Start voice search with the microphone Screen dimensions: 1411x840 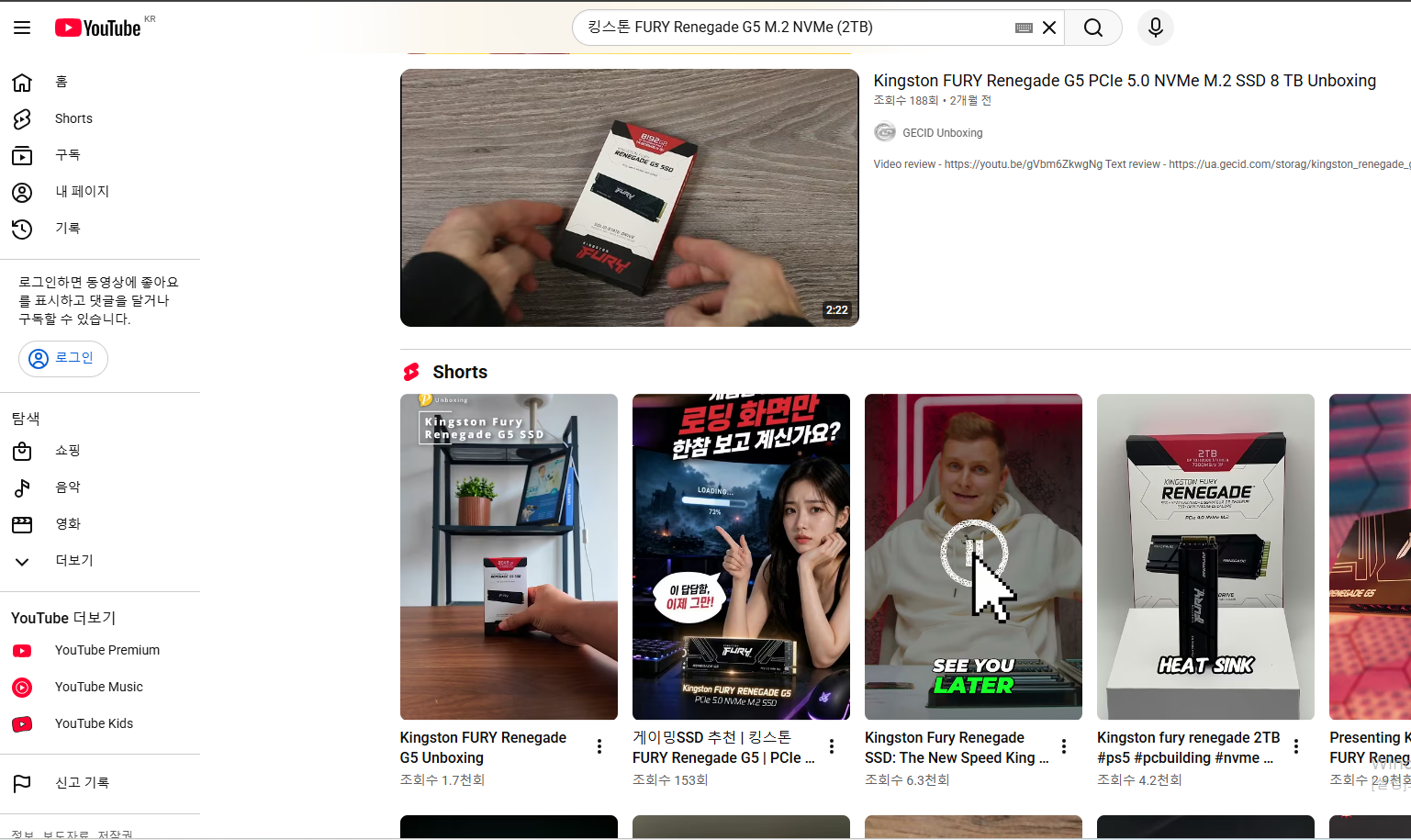1156,28
